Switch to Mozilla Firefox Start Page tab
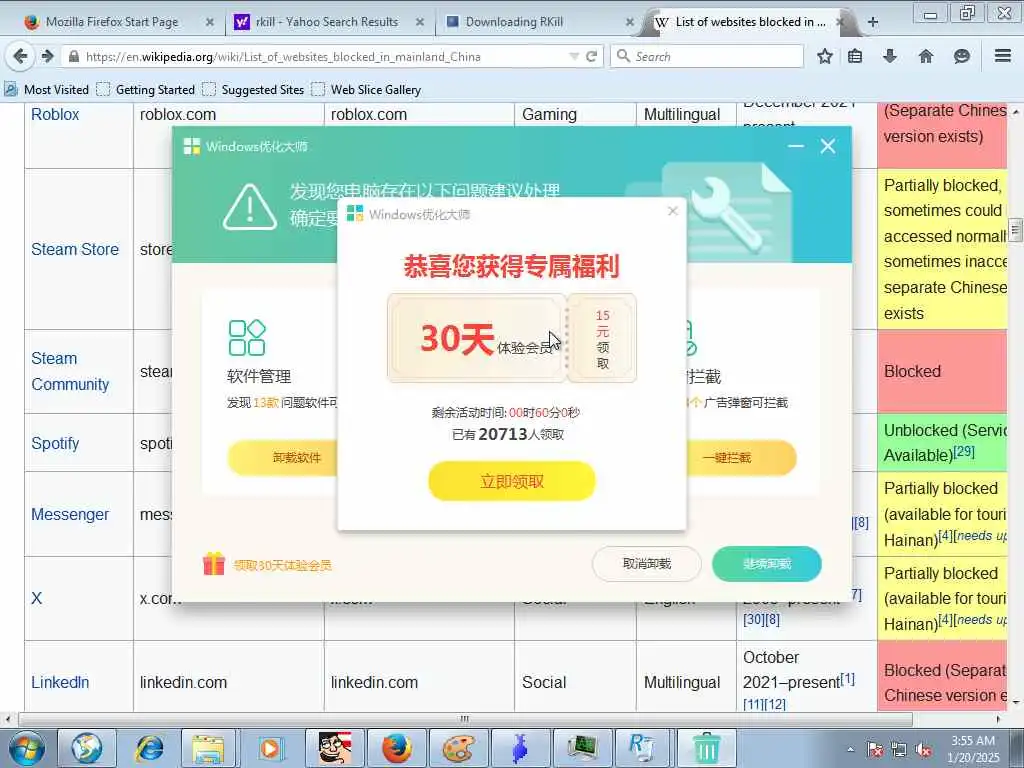This screenshot has height=768, width=1024. pos(111,22)
